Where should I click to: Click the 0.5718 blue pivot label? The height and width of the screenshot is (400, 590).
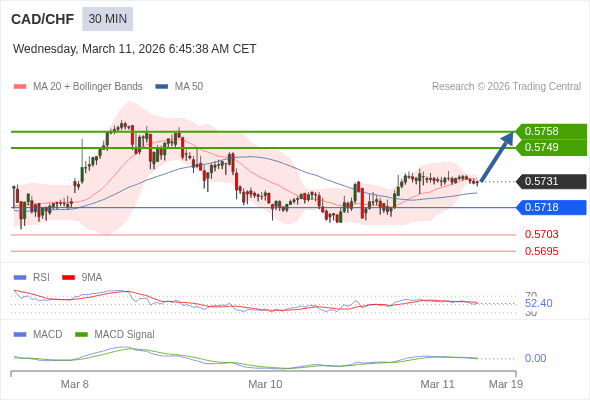coord(551,207)
